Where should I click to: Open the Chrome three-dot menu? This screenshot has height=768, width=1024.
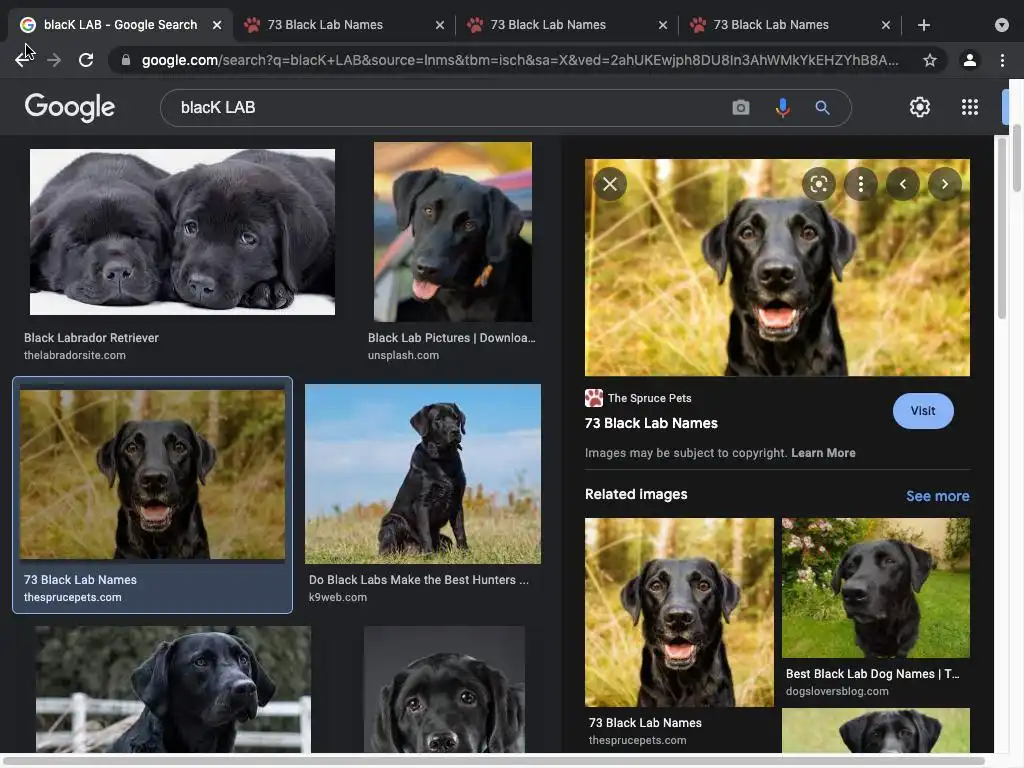click(1002, 60)
